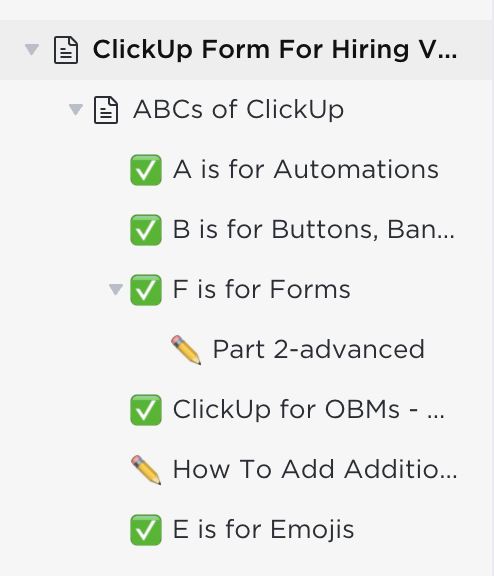Open the Part 2-advanced subpage

tap(319, 349)
